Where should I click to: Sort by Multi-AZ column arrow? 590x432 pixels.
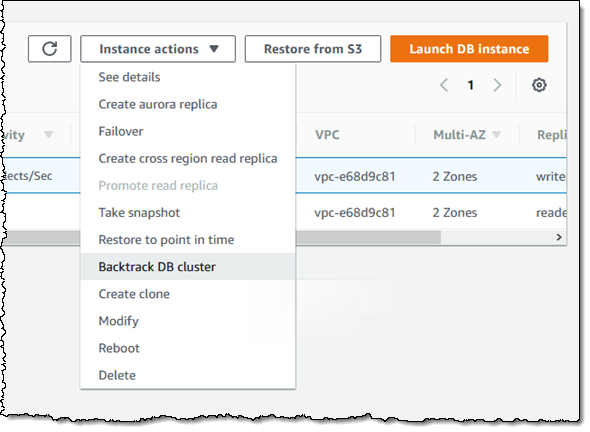coord(497,134)
